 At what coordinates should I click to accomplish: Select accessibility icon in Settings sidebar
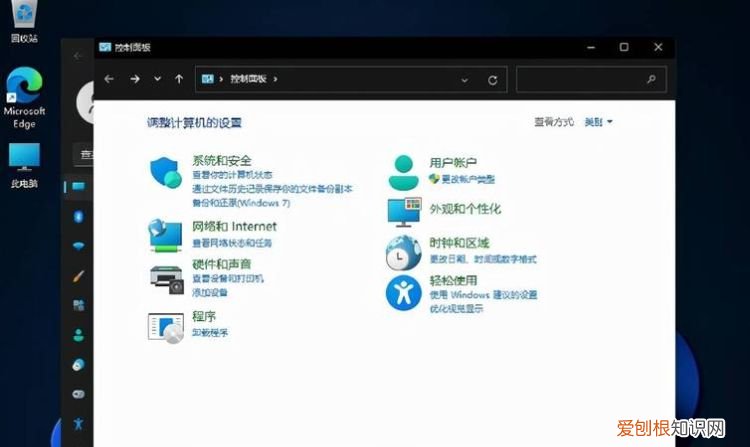[78, 424]
